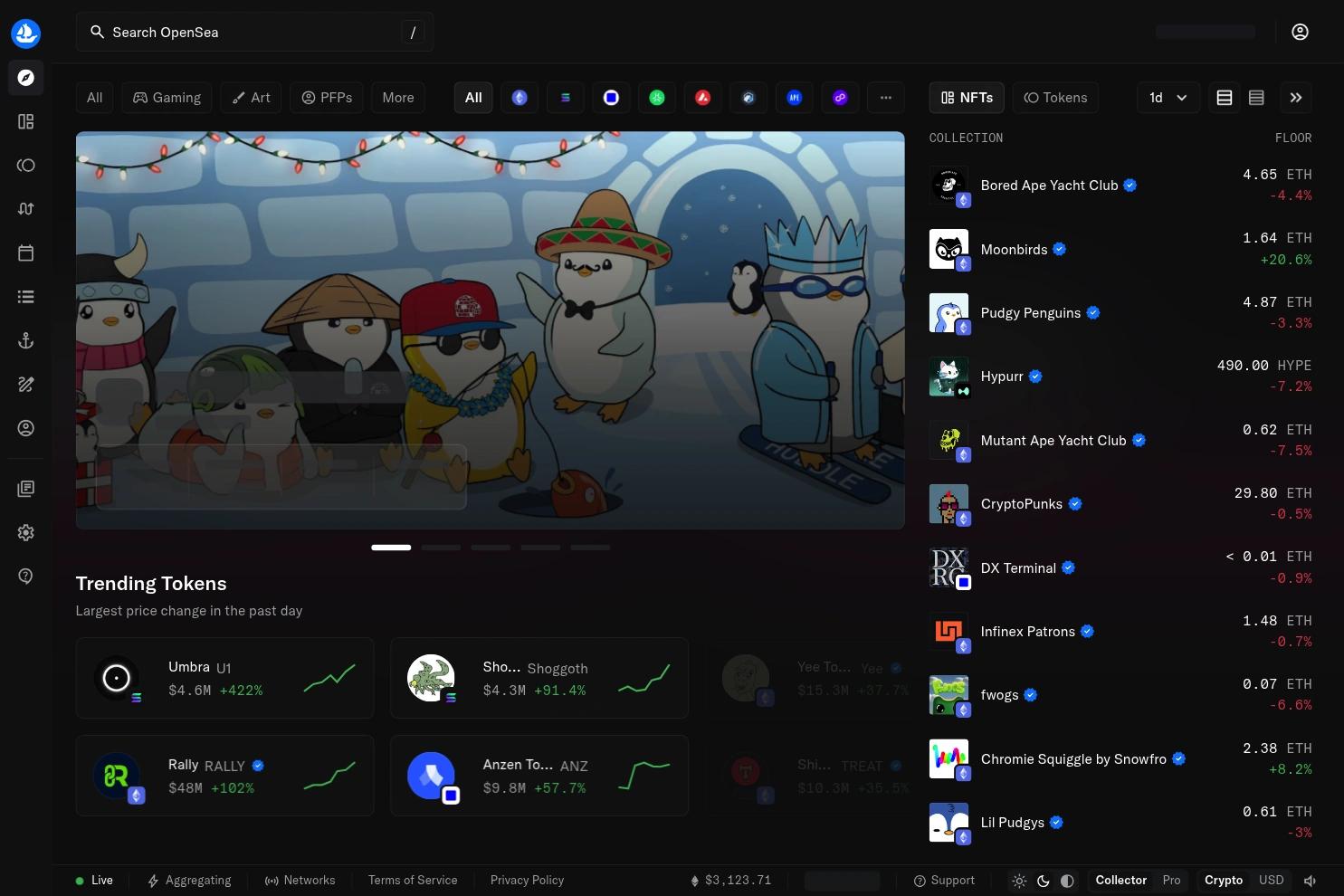Open the Rally RALLY token card
This screenshot has width=1344, height=896.
pos(224,777)
